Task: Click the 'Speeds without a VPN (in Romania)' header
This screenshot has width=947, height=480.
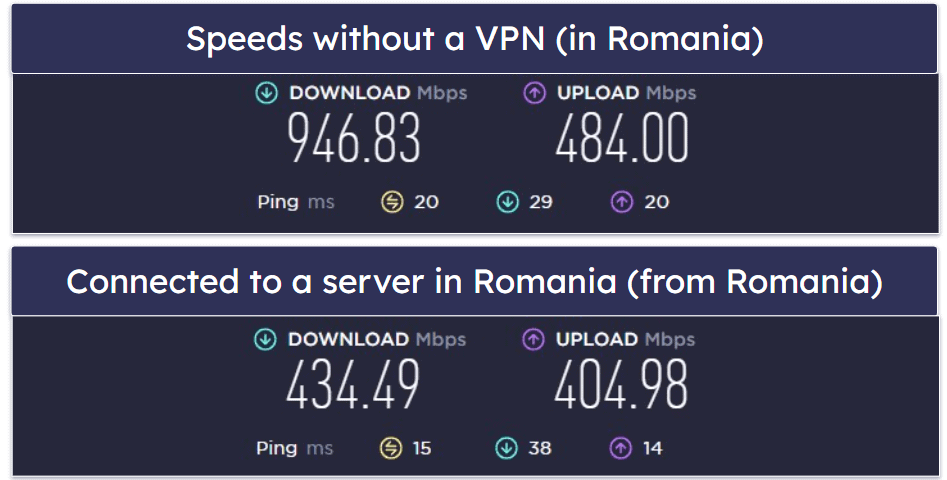Action: point(474,38)
